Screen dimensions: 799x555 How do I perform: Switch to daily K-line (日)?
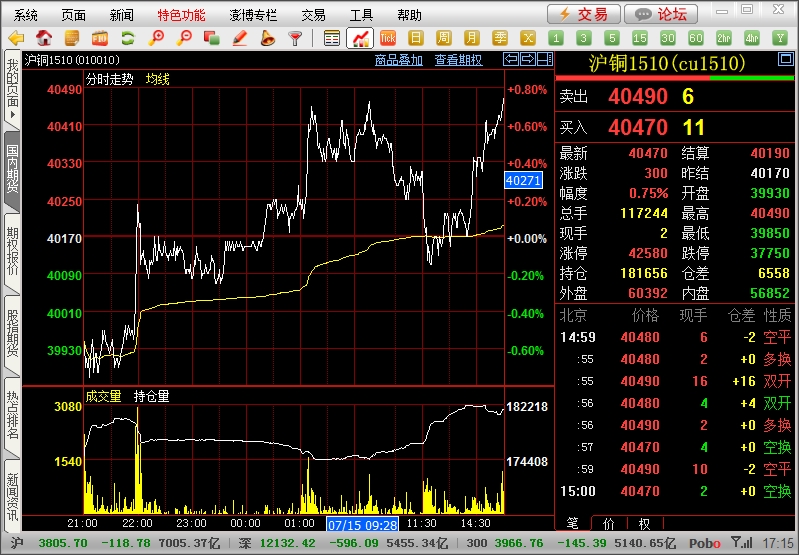pos(416,38)
